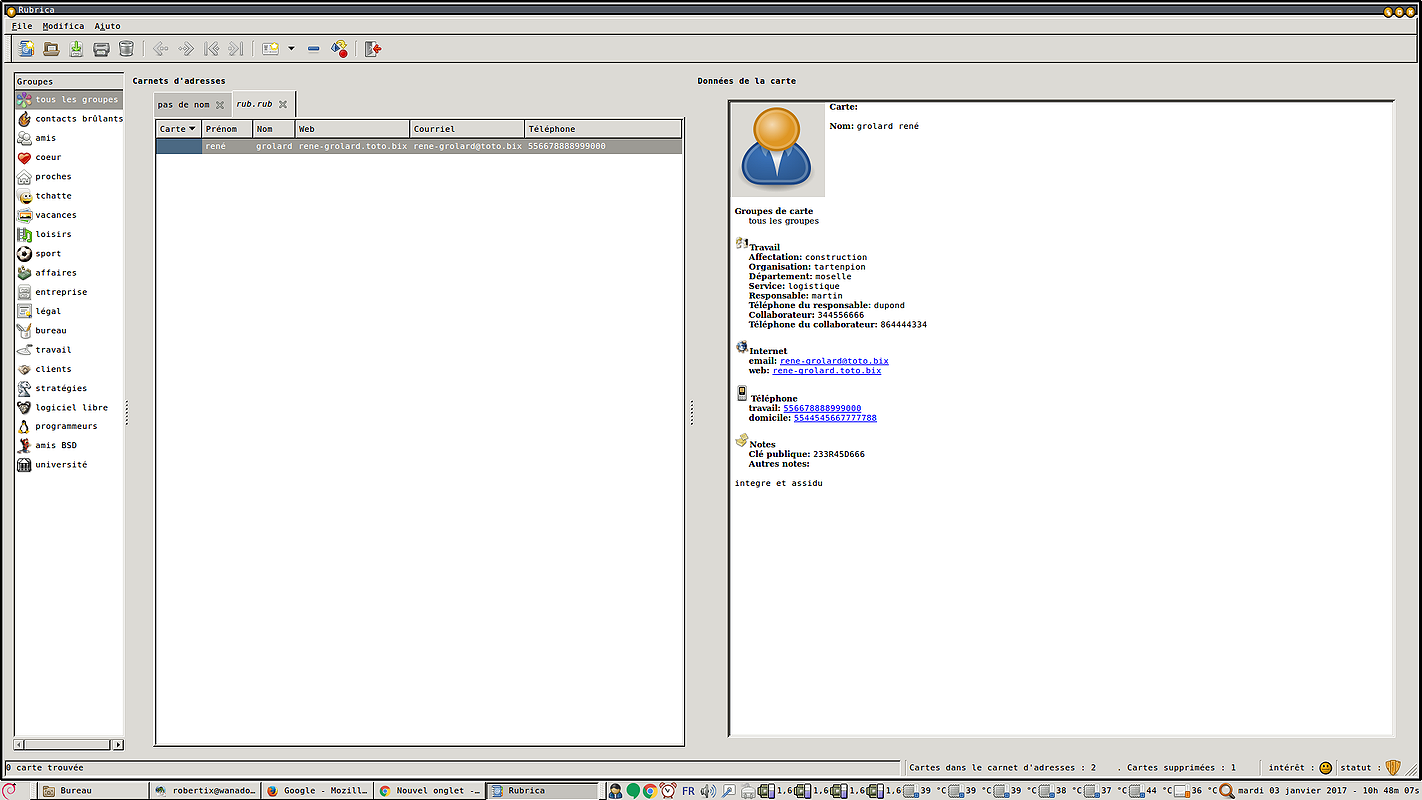1422x800 pixels.
Task: Select the 'programmeurs' group
Action: [68, 426]
